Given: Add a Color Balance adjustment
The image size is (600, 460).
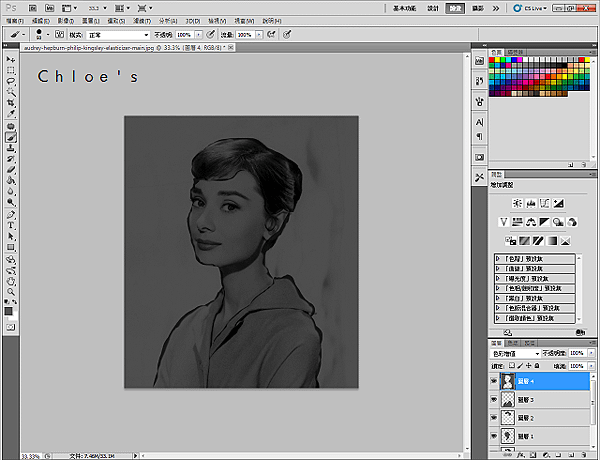Looking at the screenshot, I should point(531,222).
